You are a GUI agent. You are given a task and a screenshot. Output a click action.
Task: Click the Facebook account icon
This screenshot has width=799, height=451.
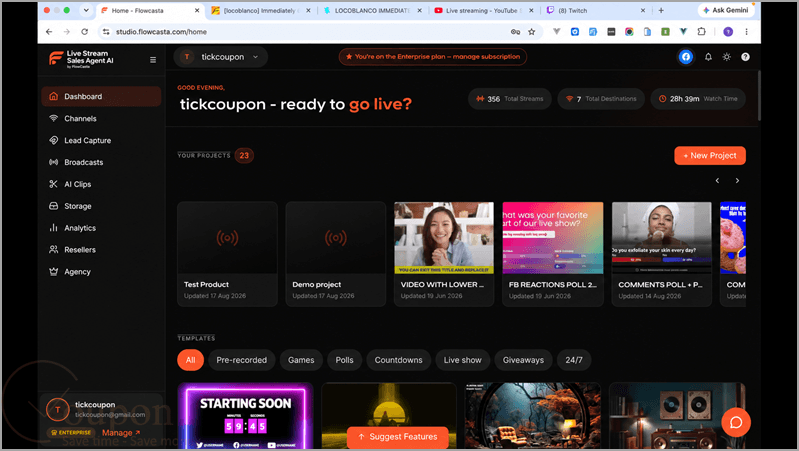685,57
